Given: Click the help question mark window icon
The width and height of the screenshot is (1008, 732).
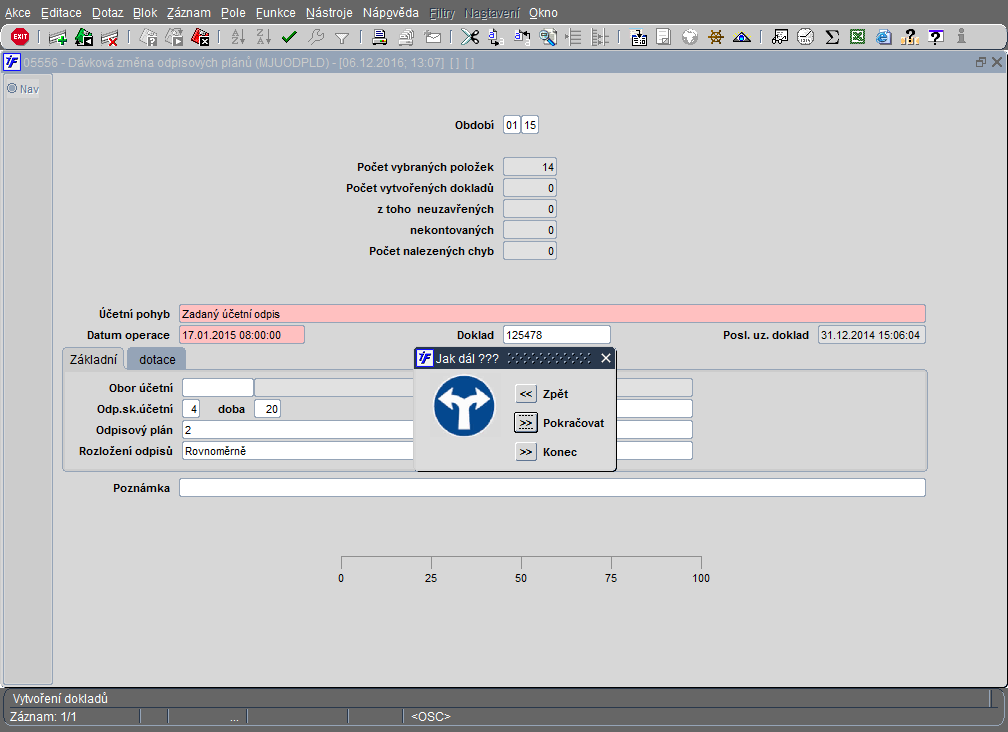Looking at the screenshot, I should pyautogui.click(x=936, y=37).
